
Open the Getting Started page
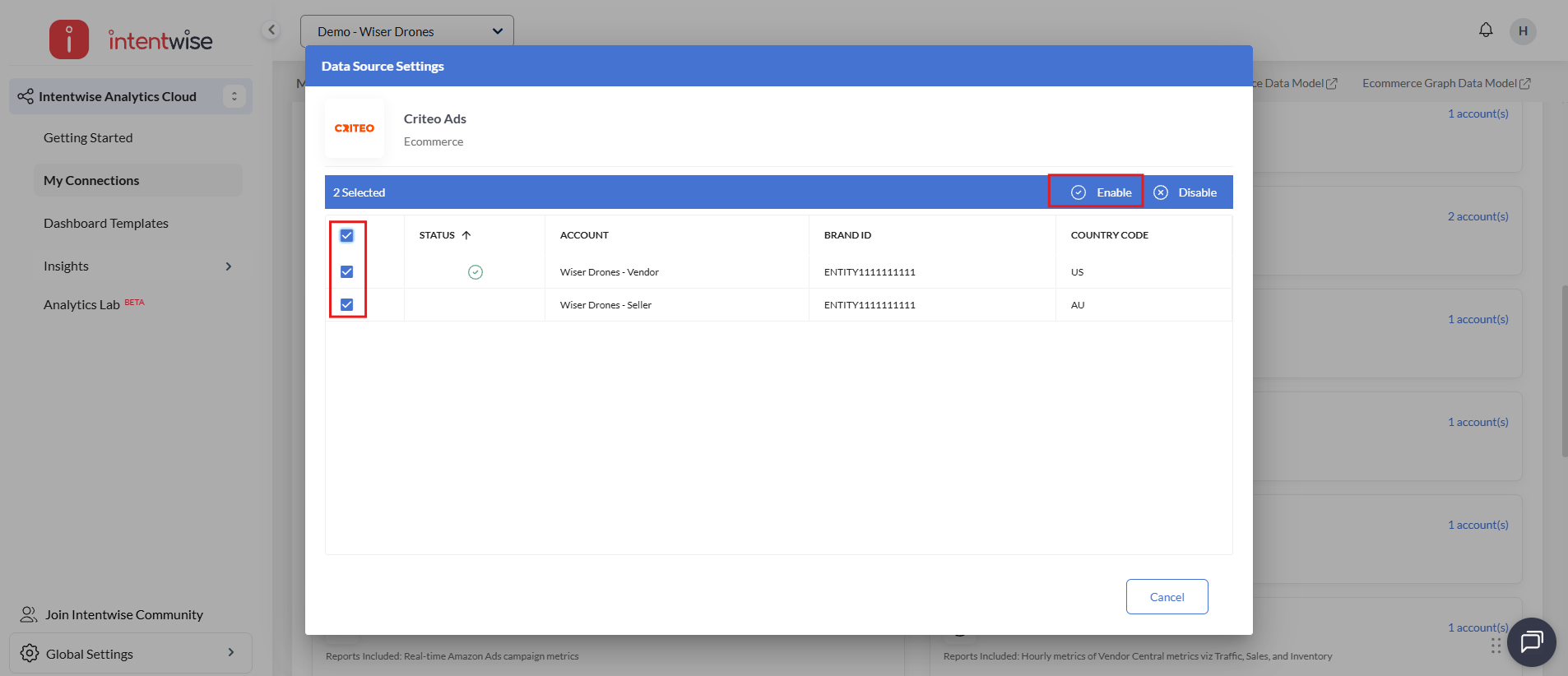pos(88,138)
